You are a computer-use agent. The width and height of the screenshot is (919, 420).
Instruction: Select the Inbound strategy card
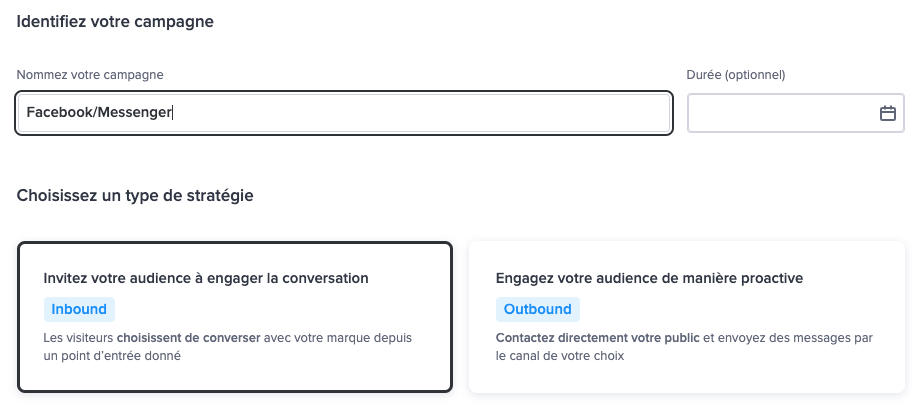point(235,317)
